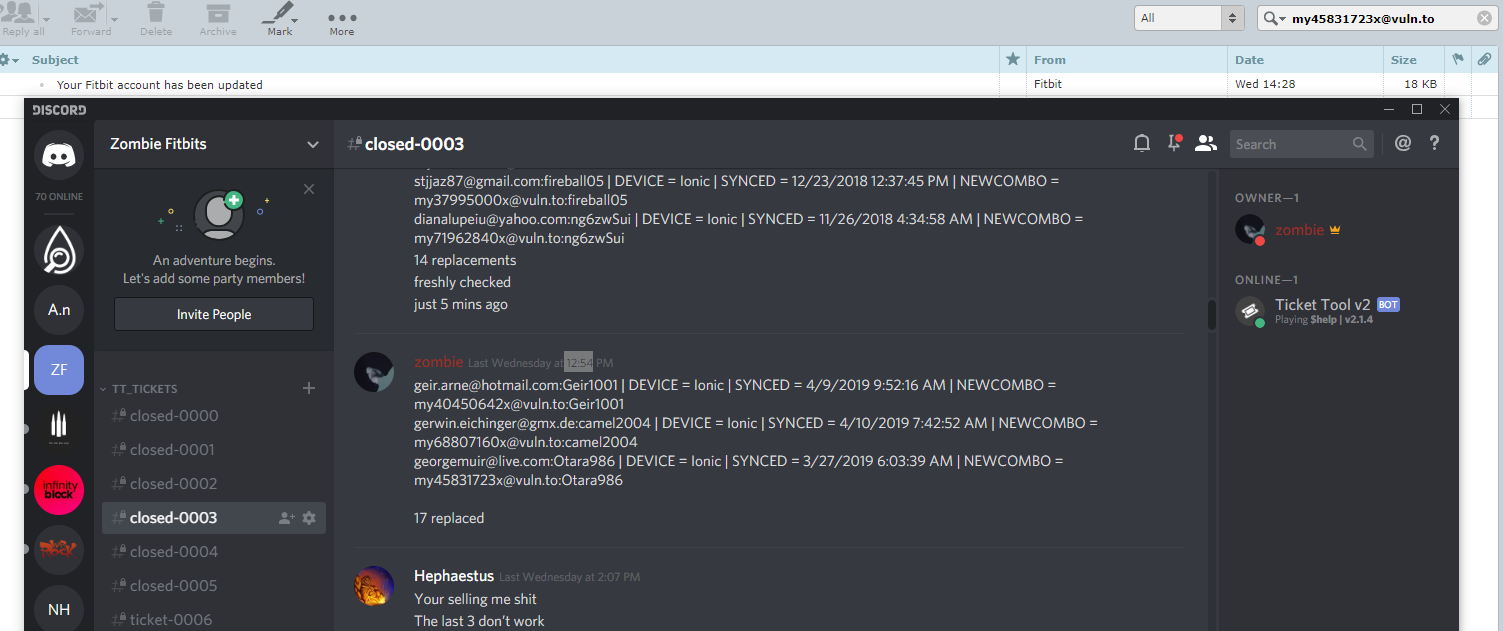Open channel closed-0000
The height and width of the screenshot is (631, 1503).
coord(213,416)
